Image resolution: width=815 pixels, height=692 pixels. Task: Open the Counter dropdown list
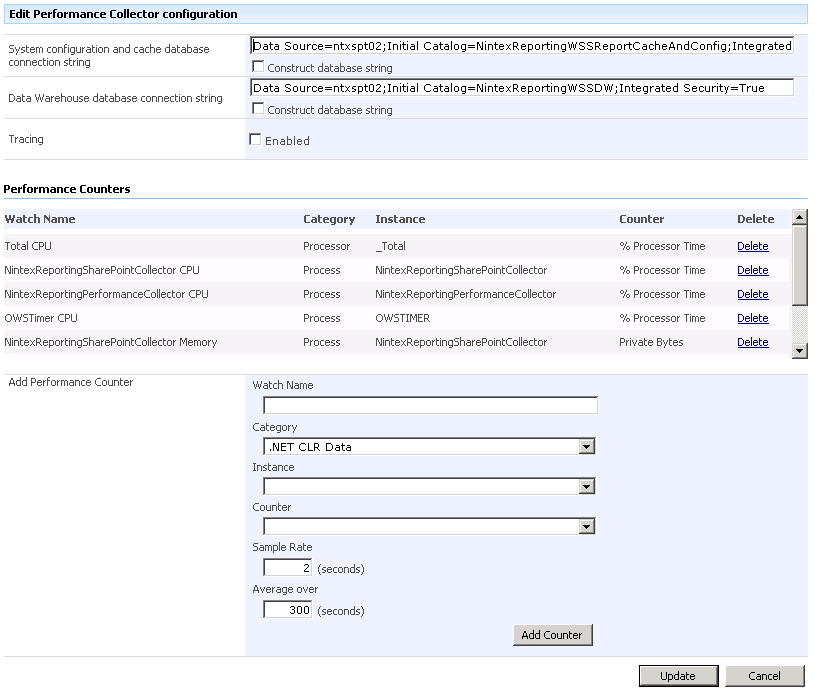[587, 527]
